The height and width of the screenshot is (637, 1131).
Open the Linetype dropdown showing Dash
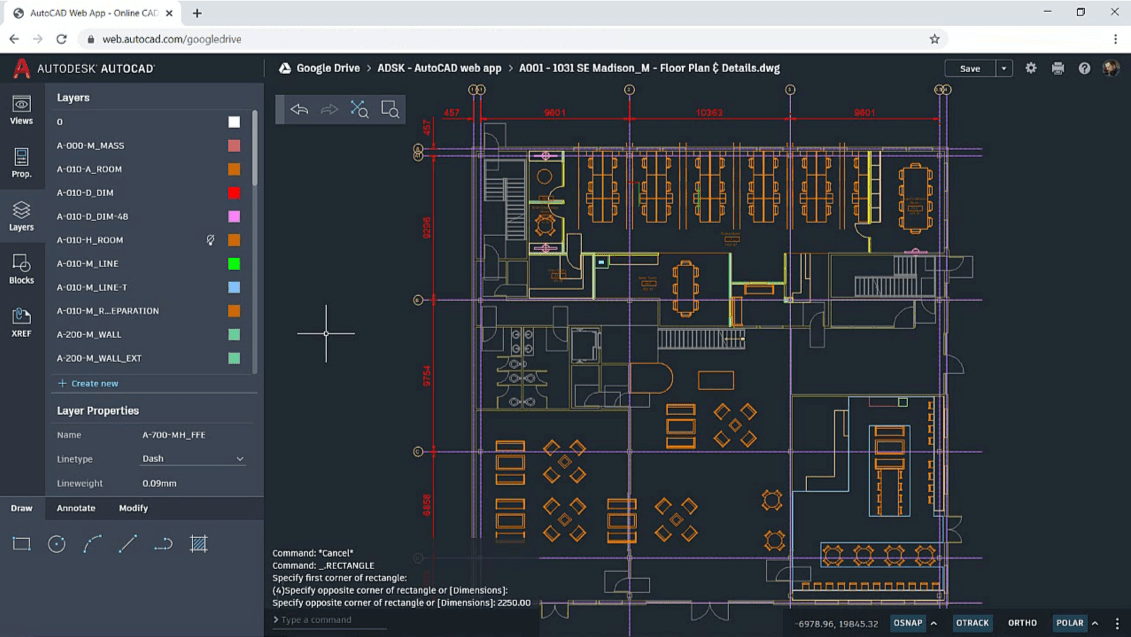[x=192, y=459]
